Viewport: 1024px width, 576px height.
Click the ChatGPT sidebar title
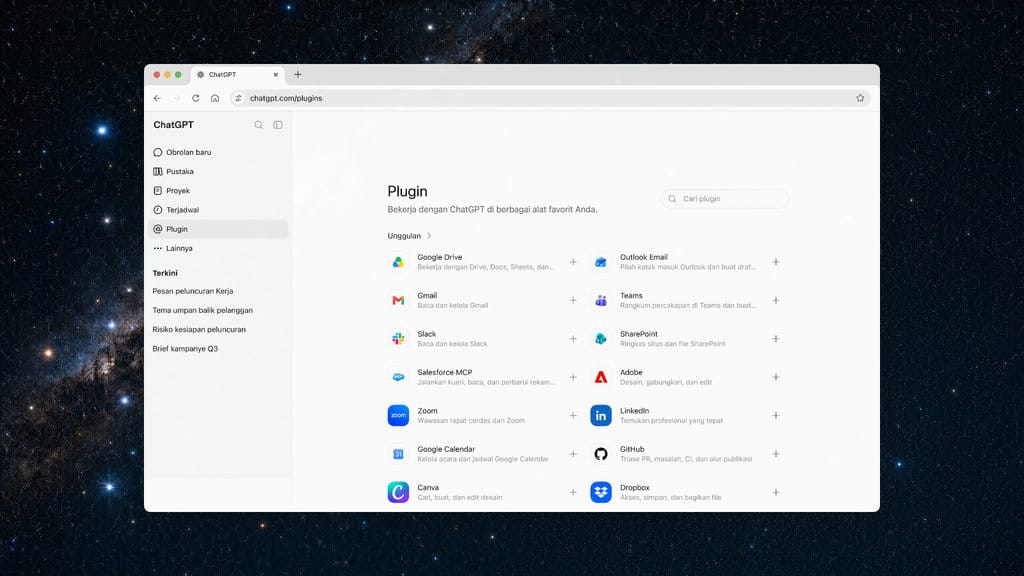click(x=174, y=125)
